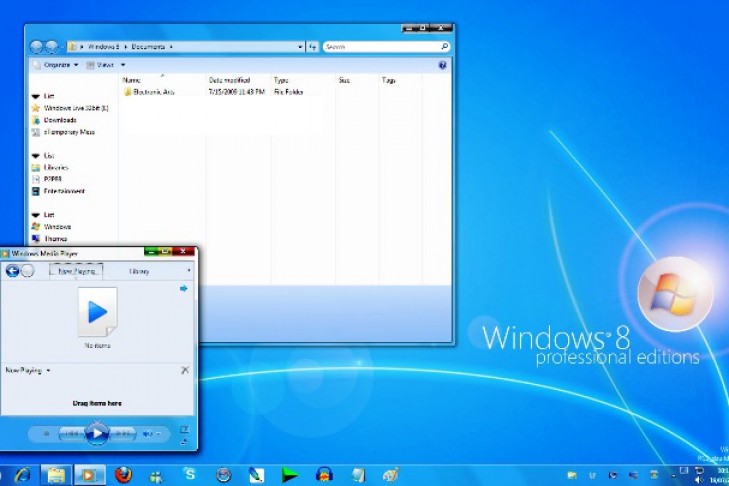This screenshot has width=729, height=486.
Task: Expand the Now Playing playlist dropdown
Action: (x=48, y=370)
